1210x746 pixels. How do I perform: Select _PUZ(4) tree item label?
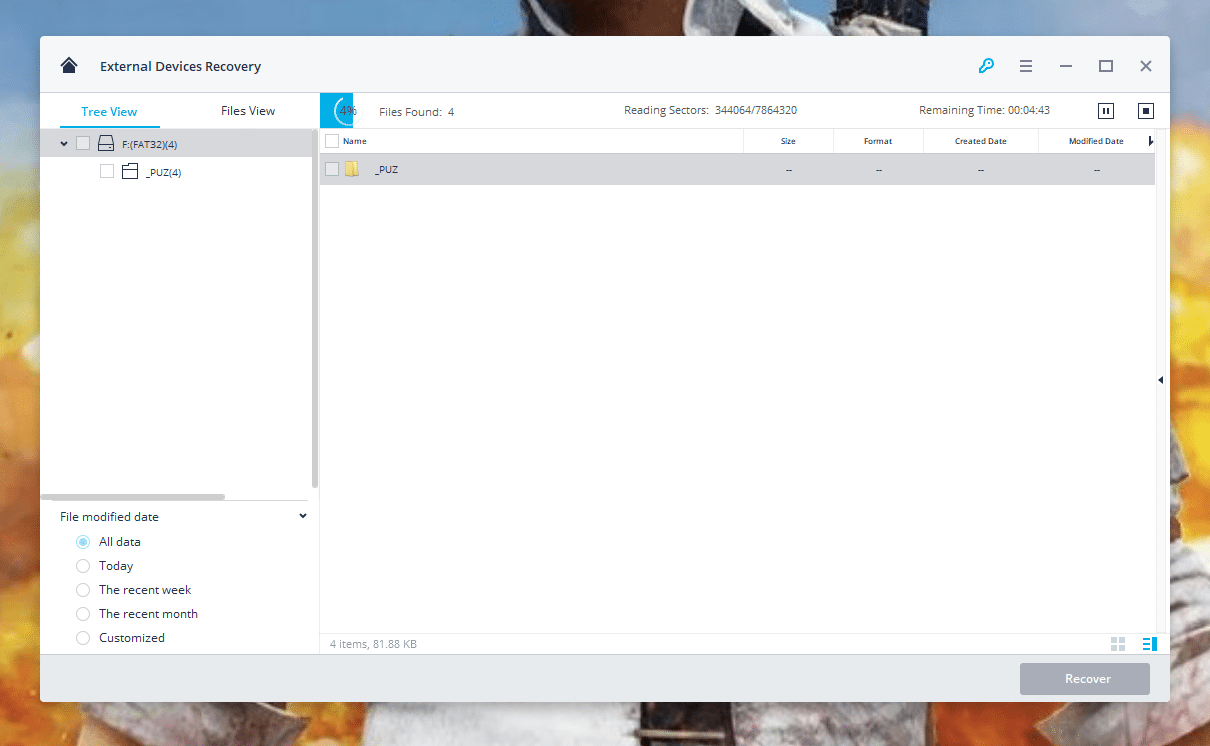(163, 173)
